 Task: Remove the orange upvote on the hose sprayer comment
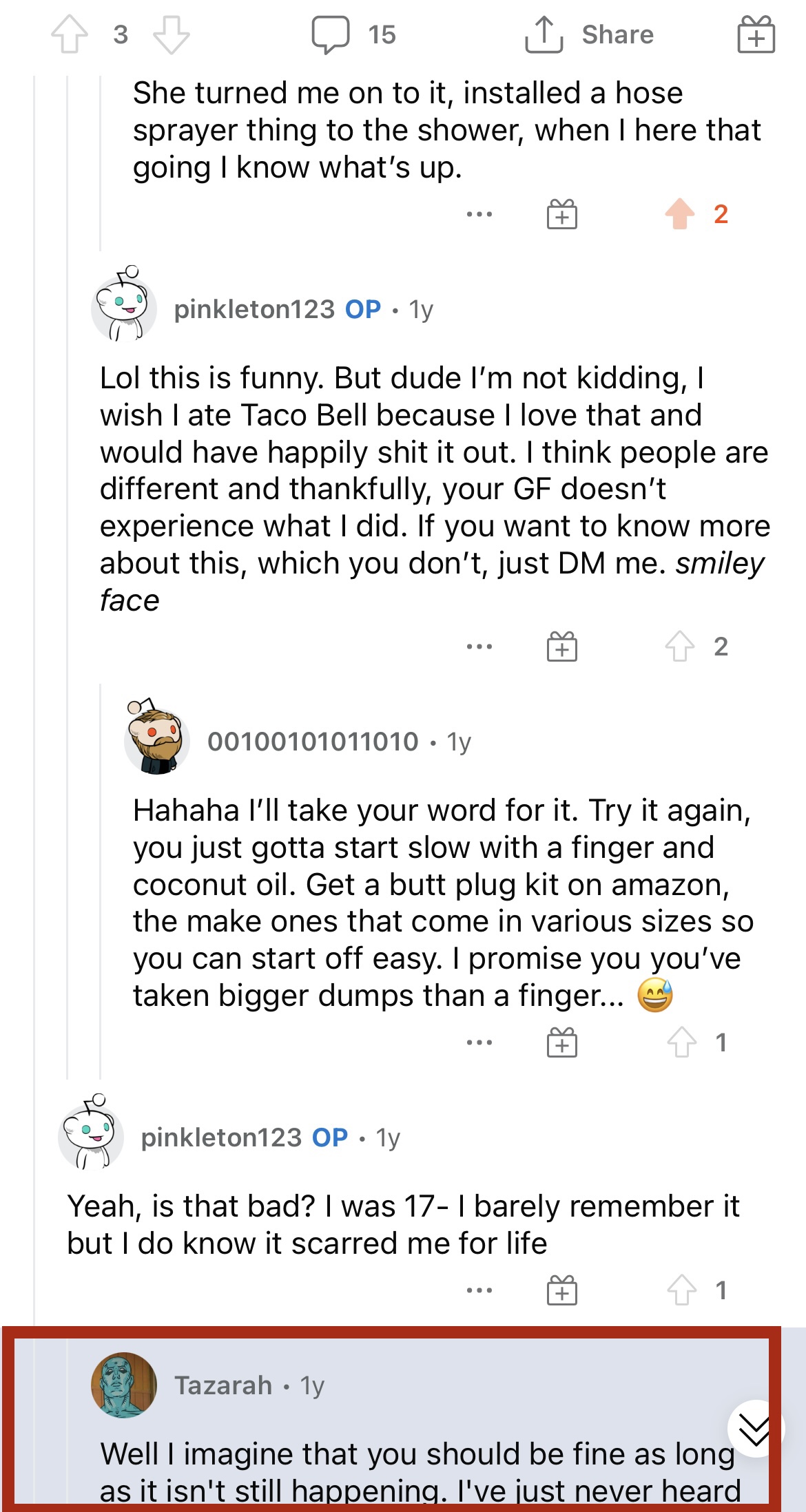(680, 214)
